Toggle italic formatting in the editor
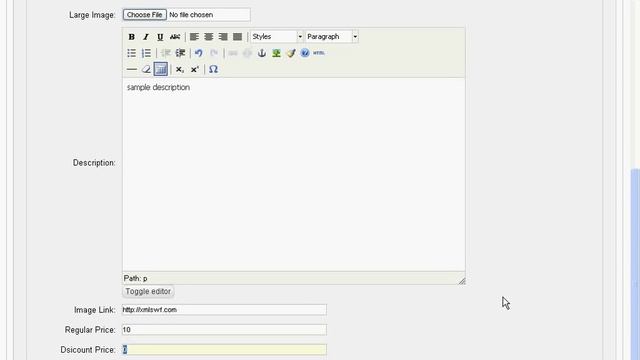 point(146,37)
